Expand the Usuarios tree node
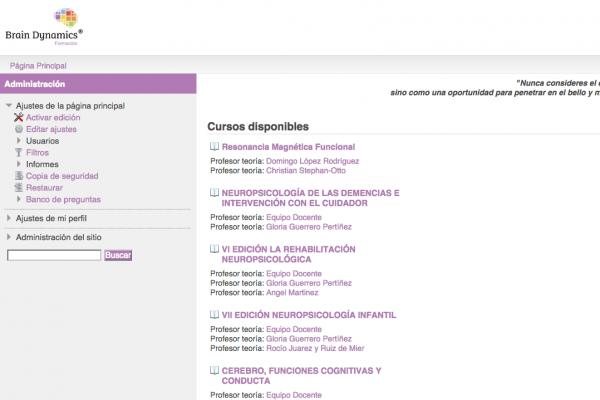Viewport: 600px width, 400px height. [19, 141]
